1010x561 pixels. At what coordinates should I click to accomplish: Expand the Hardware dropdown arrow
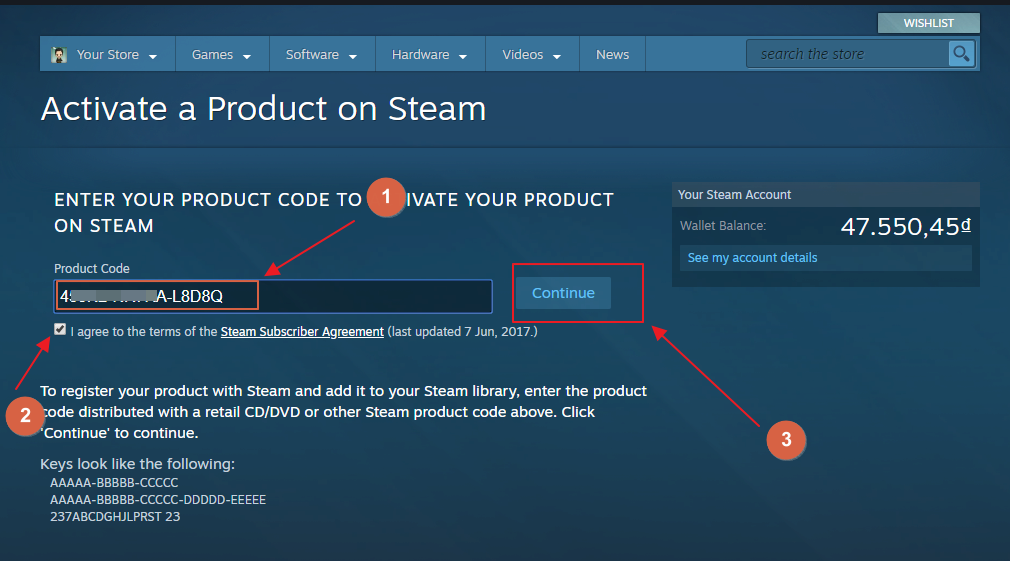(462, 57)
